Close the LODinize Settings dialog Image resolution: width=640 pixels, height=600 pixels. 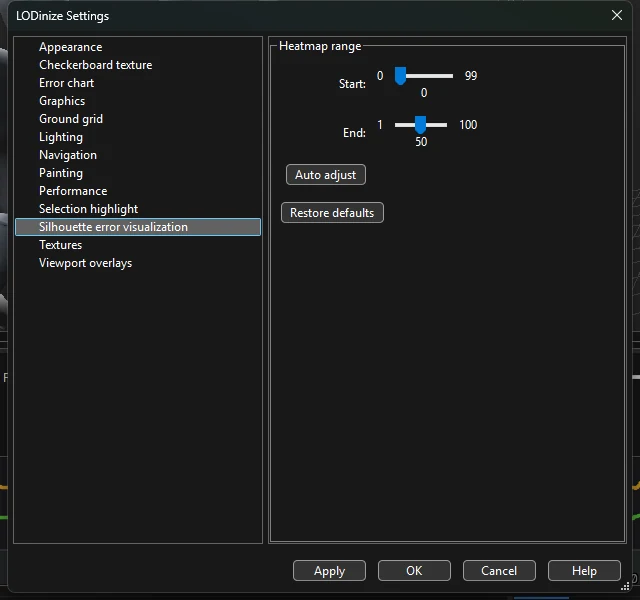(x=617, y=16)
